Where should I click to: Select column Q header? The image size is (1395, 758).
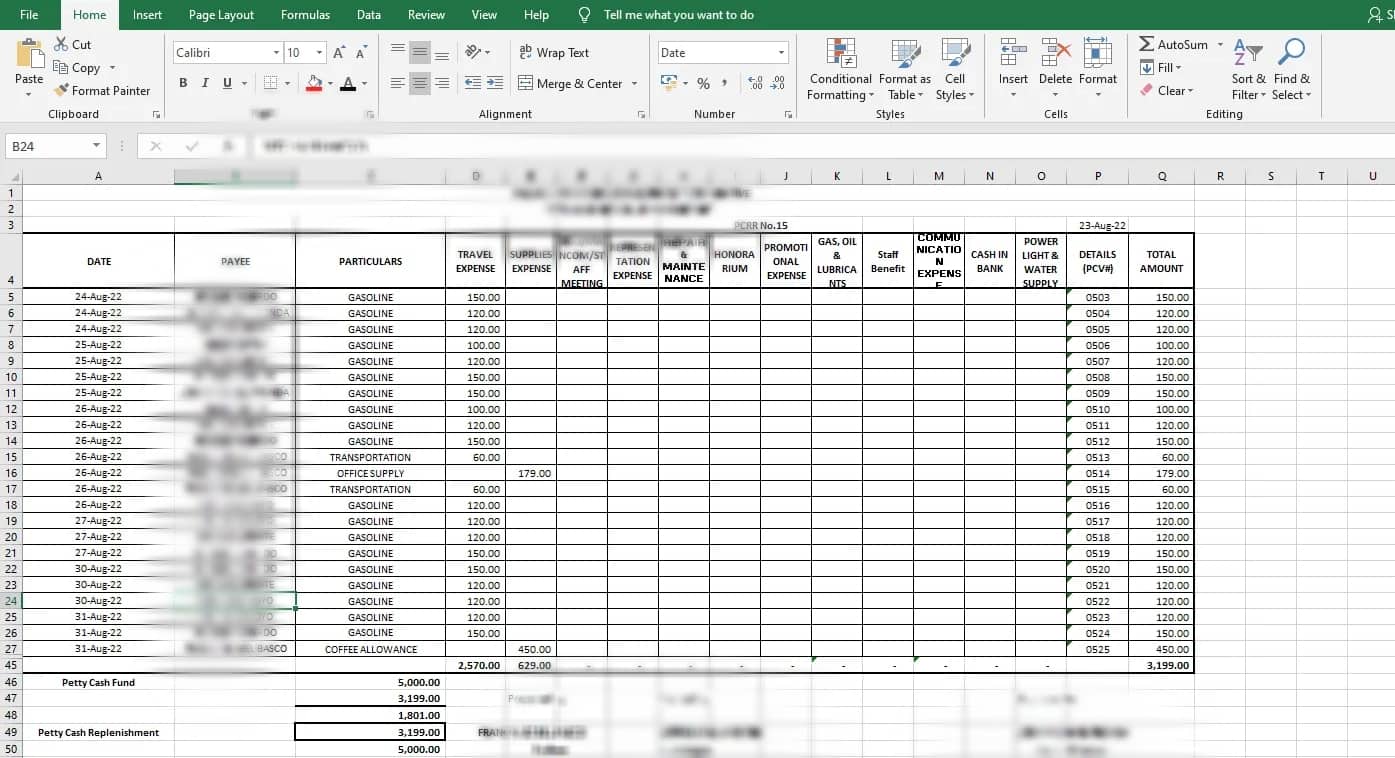1161,176
